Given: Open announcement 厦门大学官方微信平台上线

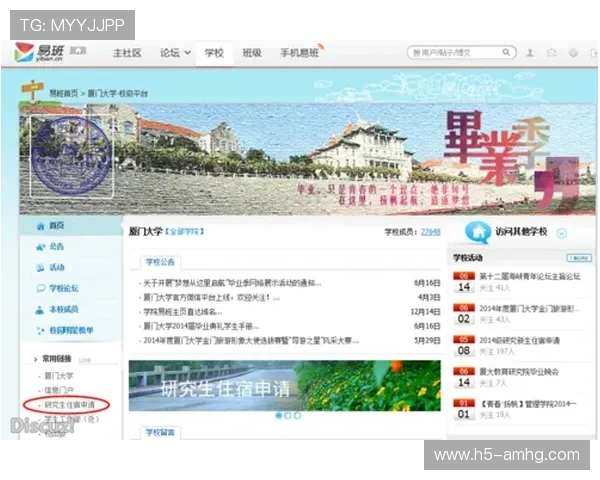Looking at the screenshot, I should click(211, 298).
